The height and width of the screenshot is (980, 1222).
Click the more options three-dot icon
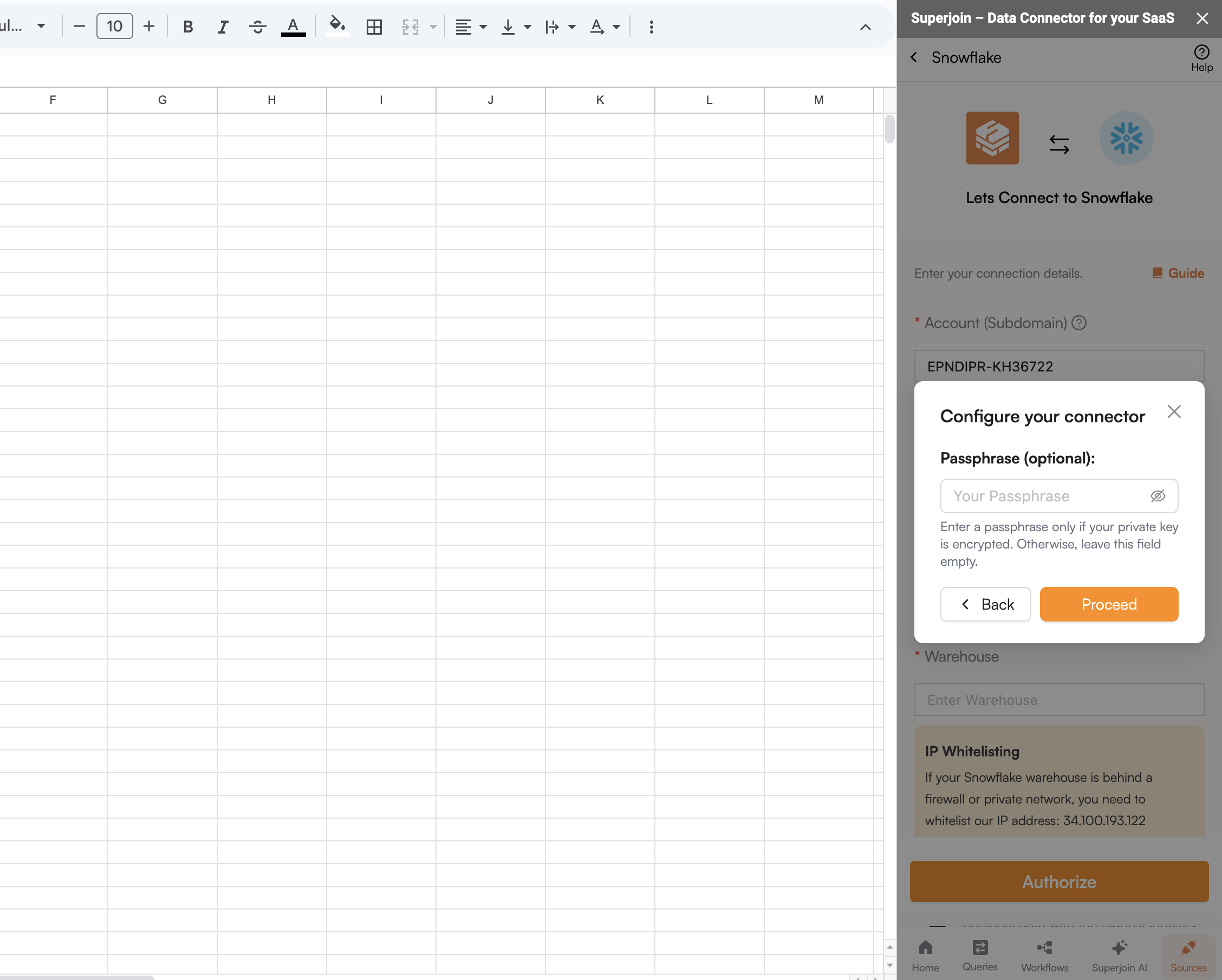(x=651, y=27)
